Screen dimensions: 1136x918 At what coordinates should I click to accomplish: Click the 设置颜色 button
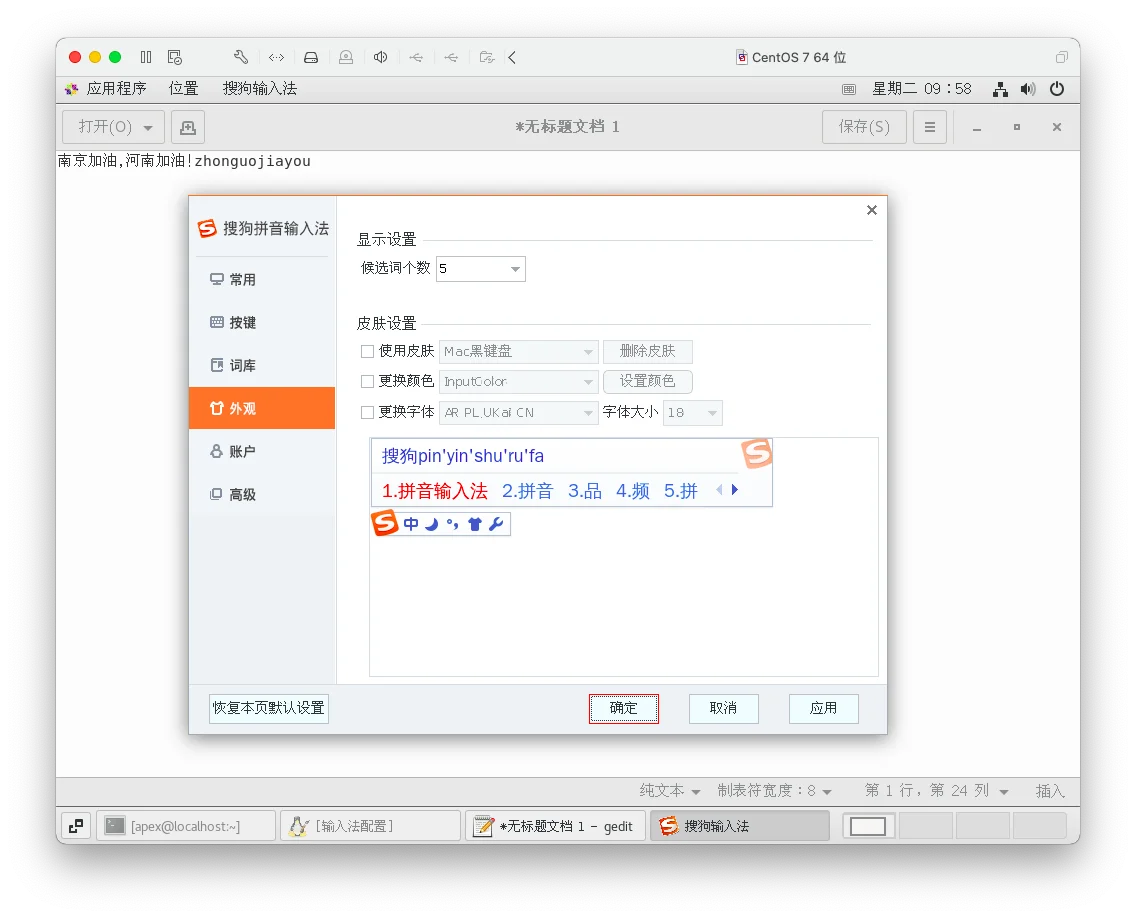pos(648,381)
